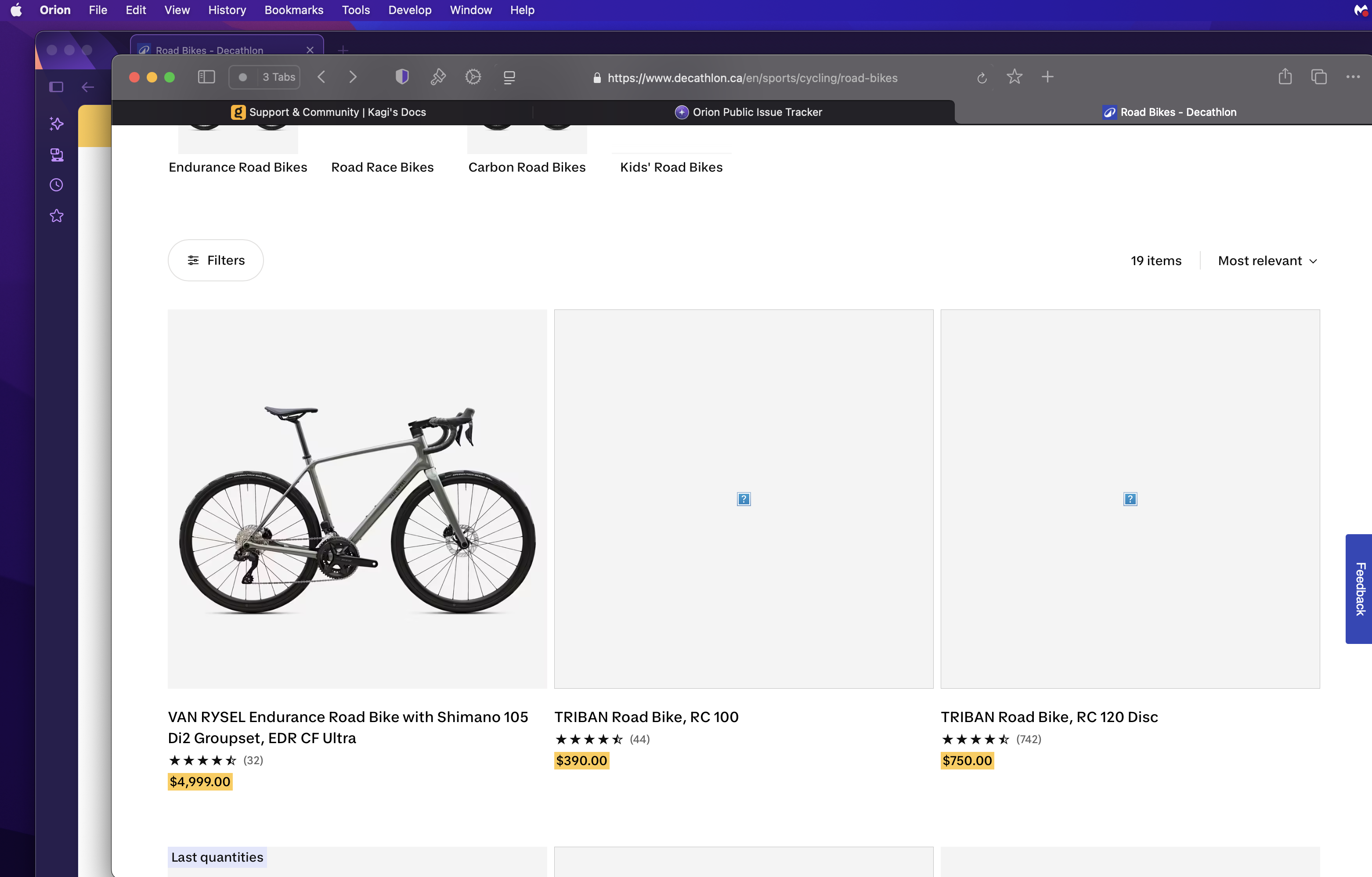The height and width of the screenshot is (877, 1372).
Task: Click the (742) reviews count
Action: (x=1029, y=739)
